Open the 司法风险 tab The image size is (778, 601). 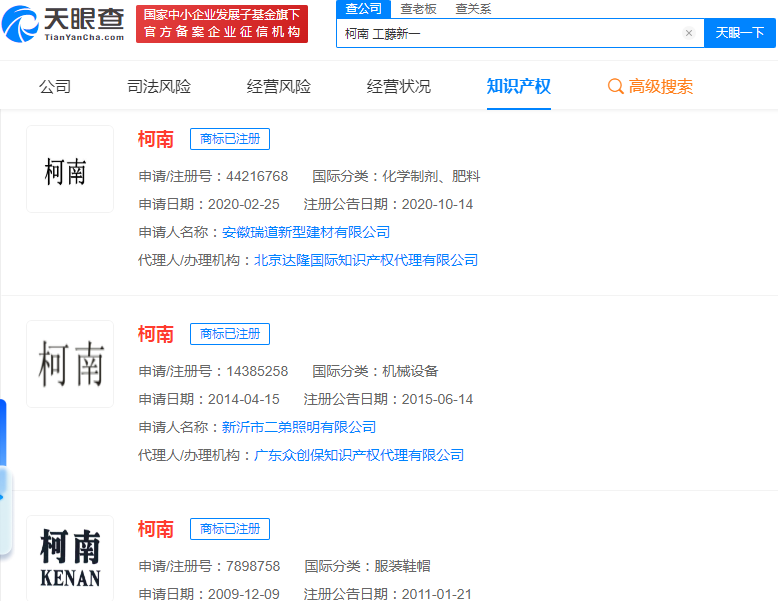159,86
